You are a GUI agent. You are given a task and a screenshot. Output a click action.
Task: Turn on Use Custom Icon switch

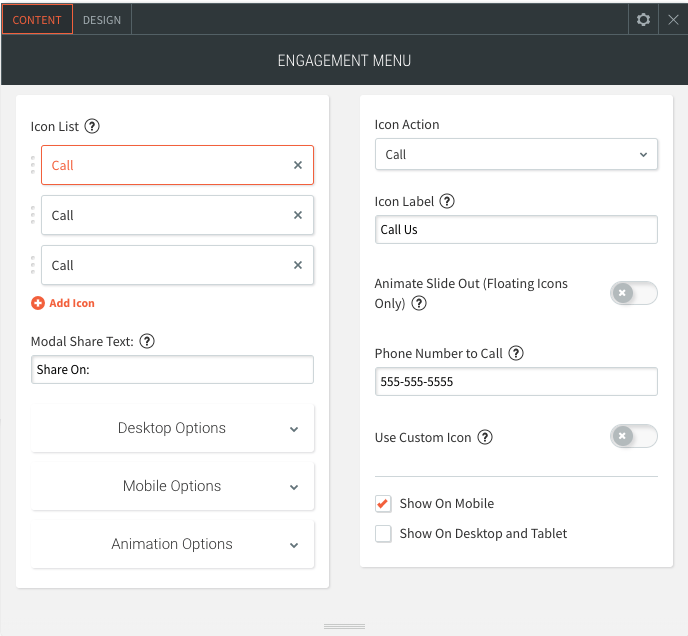(x=633, y=436)
